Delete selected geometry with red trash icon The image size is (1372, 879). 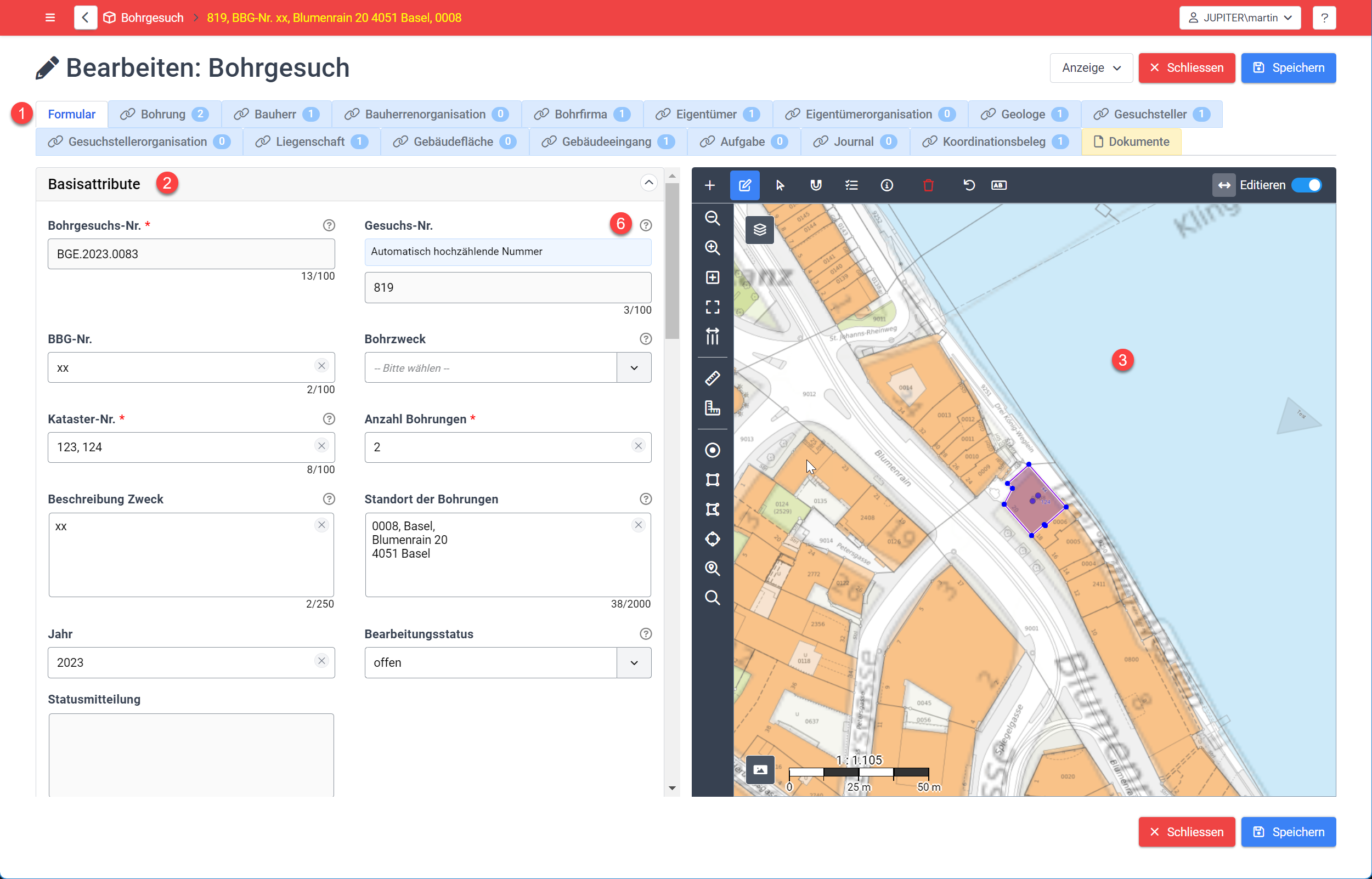coord(928,185)
